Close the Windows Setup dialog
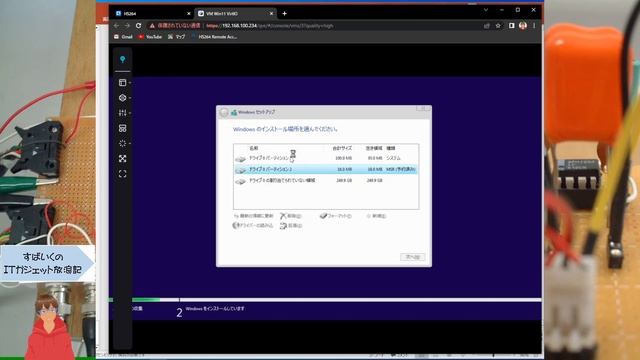Viewport: 640px width, 360px height. tap(423, 109)
